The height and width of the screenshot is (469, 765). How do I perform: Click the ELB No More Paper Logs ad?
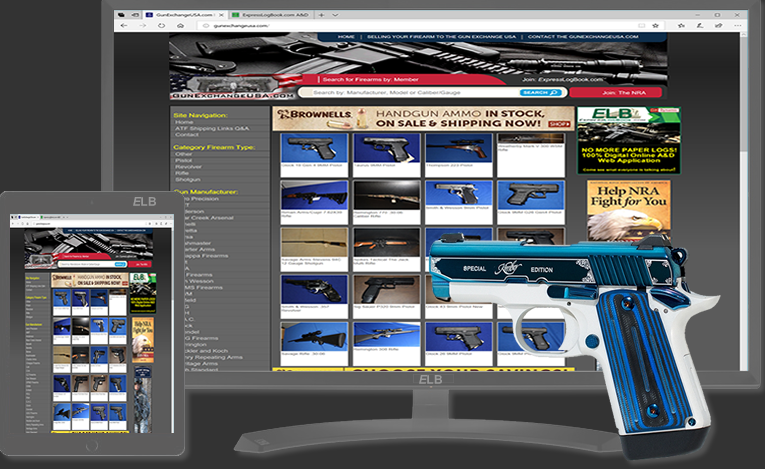(628, 141)
